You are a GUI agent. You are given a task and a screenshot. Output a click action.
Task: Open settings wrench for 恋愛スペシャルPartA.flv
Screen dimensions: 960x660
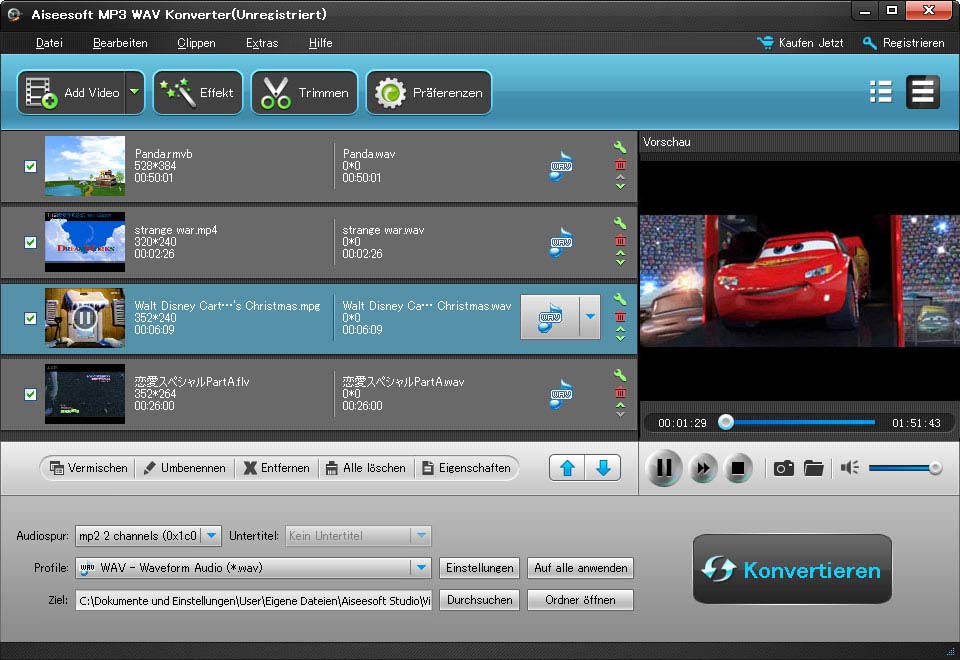pyautogui.click(x=620, y=375)
